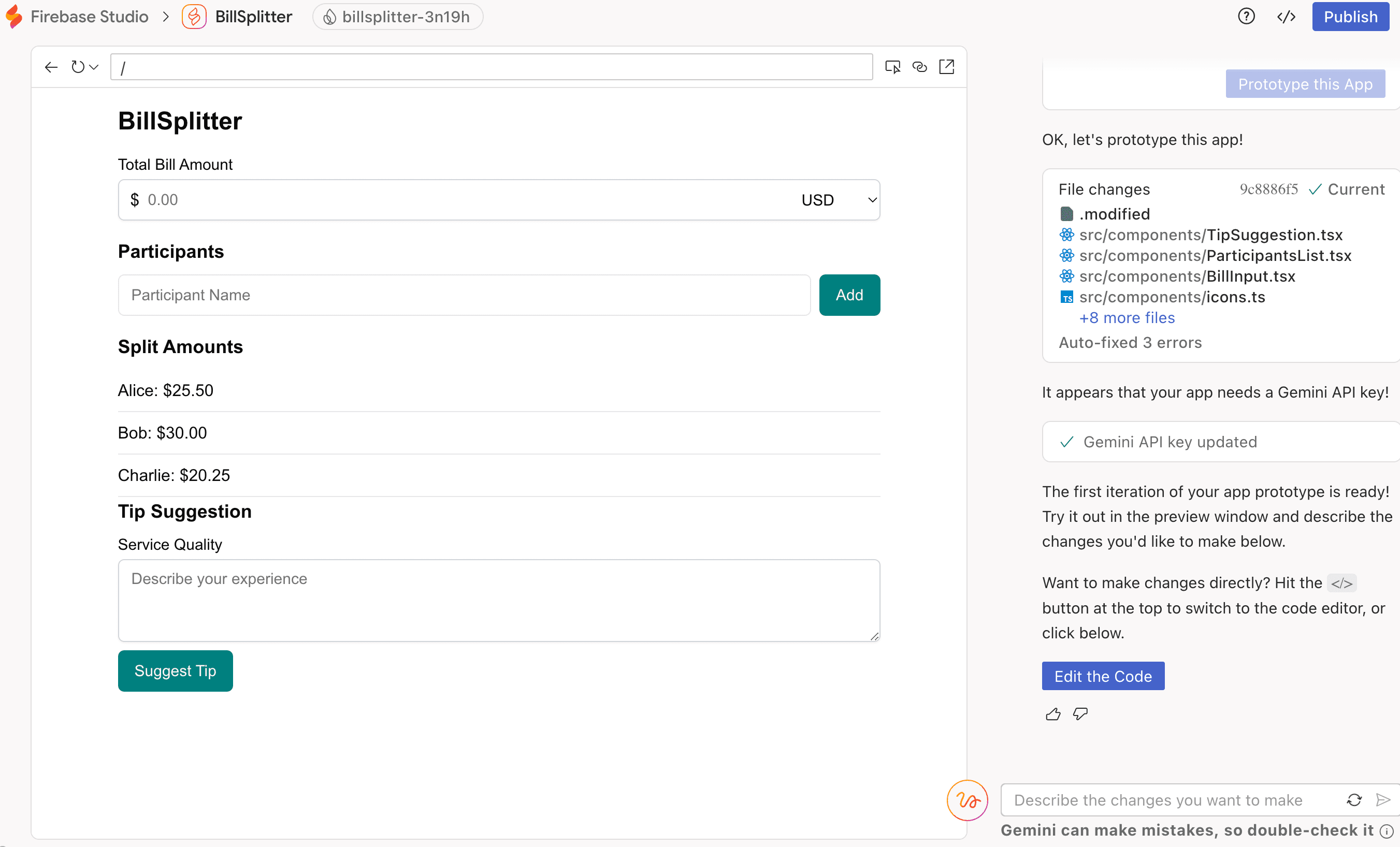This screenshot has height=847, width=1400.
Task: Expand the +8 more files list
Action: point(1127,317)
